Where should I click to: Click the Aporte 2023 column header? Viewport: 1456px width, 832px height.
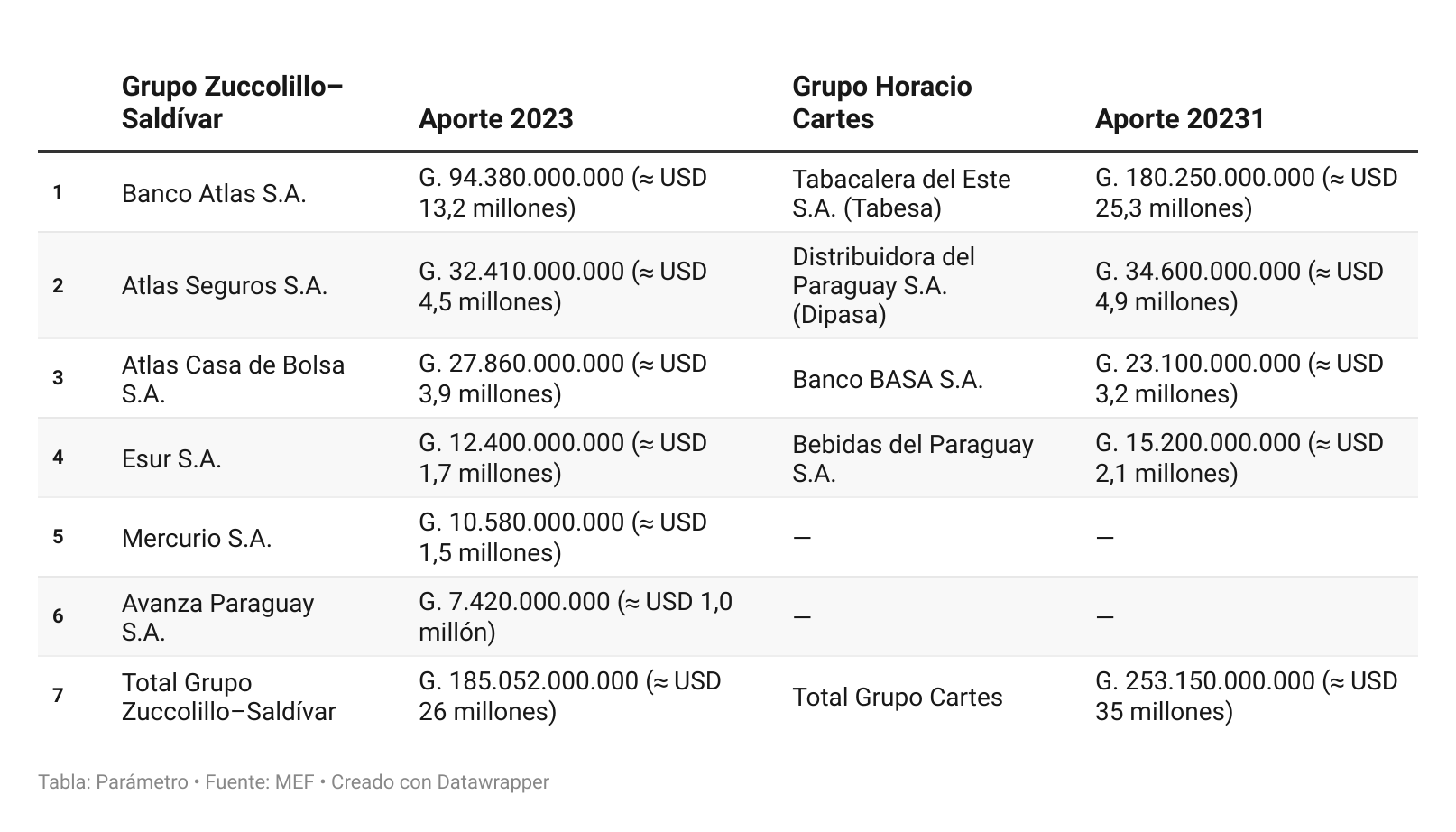point(495,119)
